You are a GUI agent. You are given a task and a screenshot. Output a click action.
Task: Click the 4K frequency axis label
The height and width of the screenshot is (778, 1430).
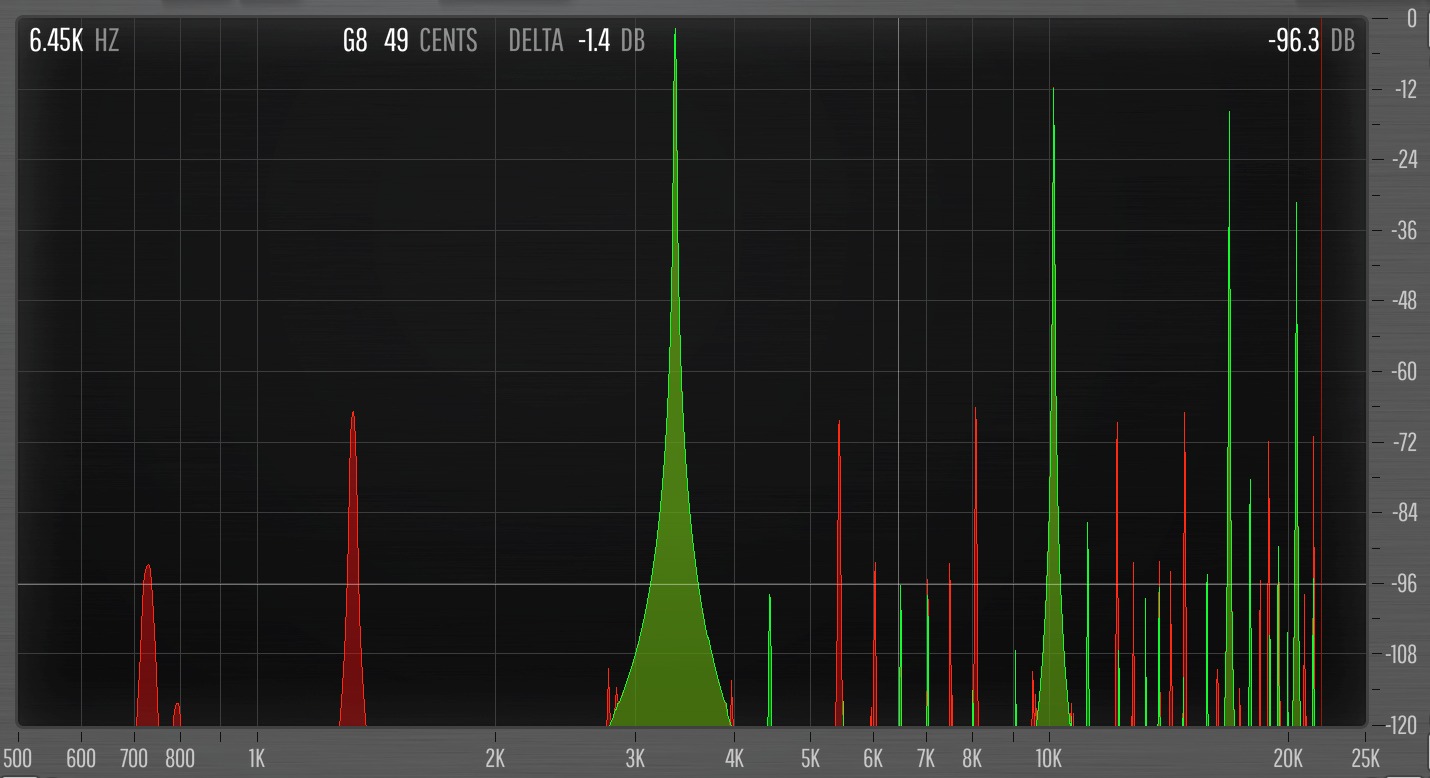coord(735,757)
